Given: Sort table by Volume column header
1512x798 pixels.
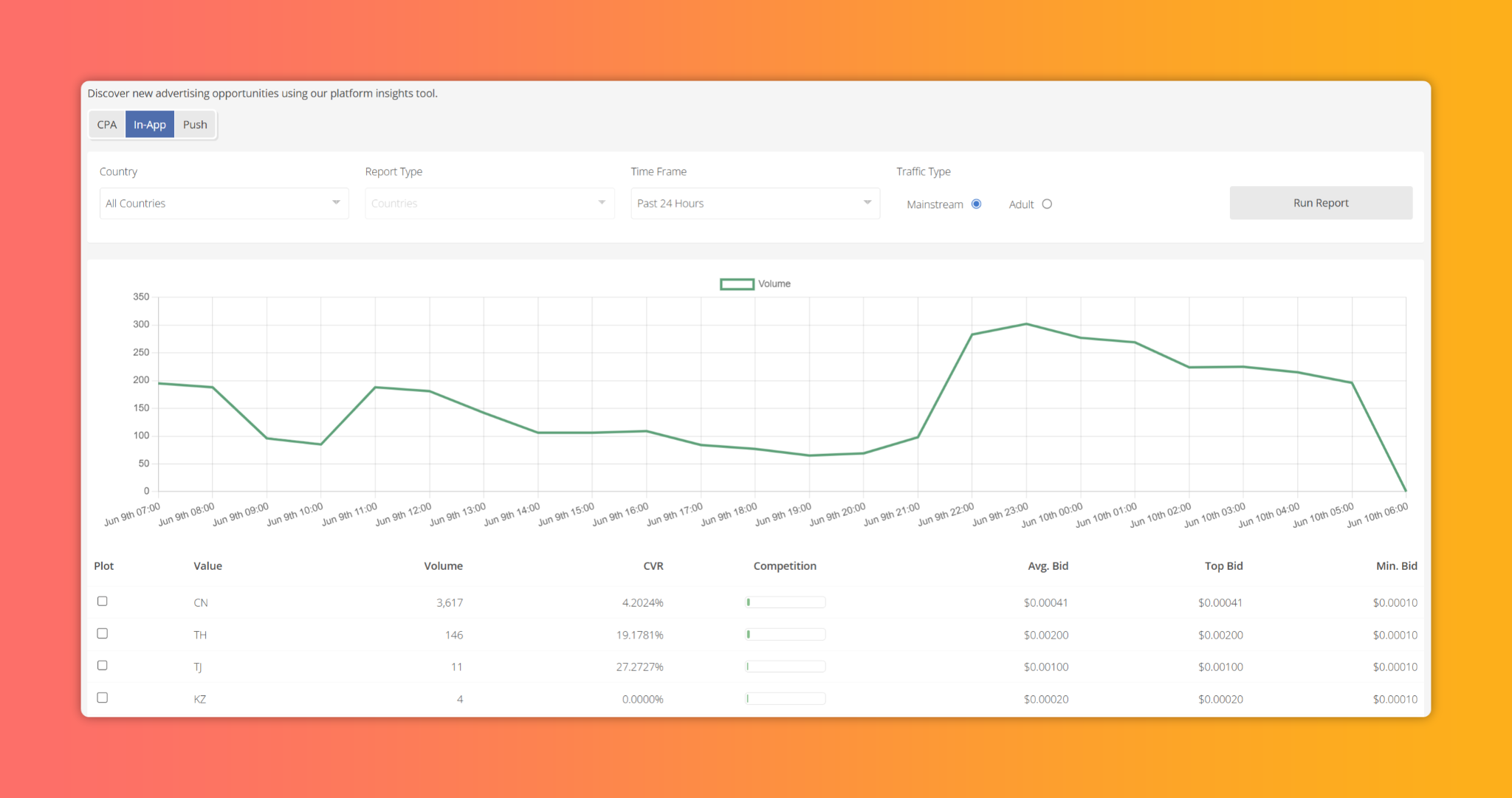Looking at the screenshot, I should 443,566.
